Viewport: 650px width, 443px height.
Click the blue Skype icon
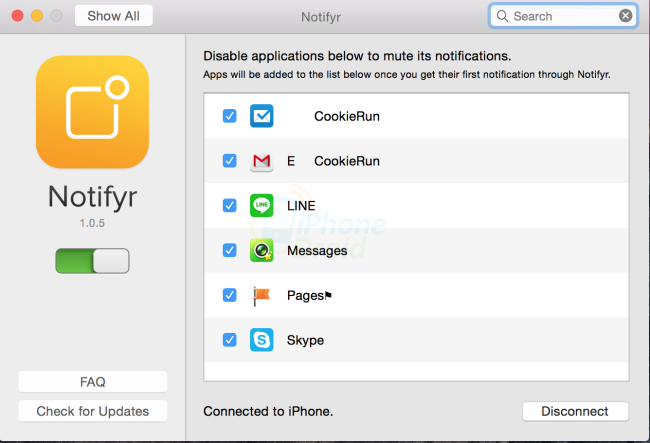pyautogui.click(x=262, y=340)
